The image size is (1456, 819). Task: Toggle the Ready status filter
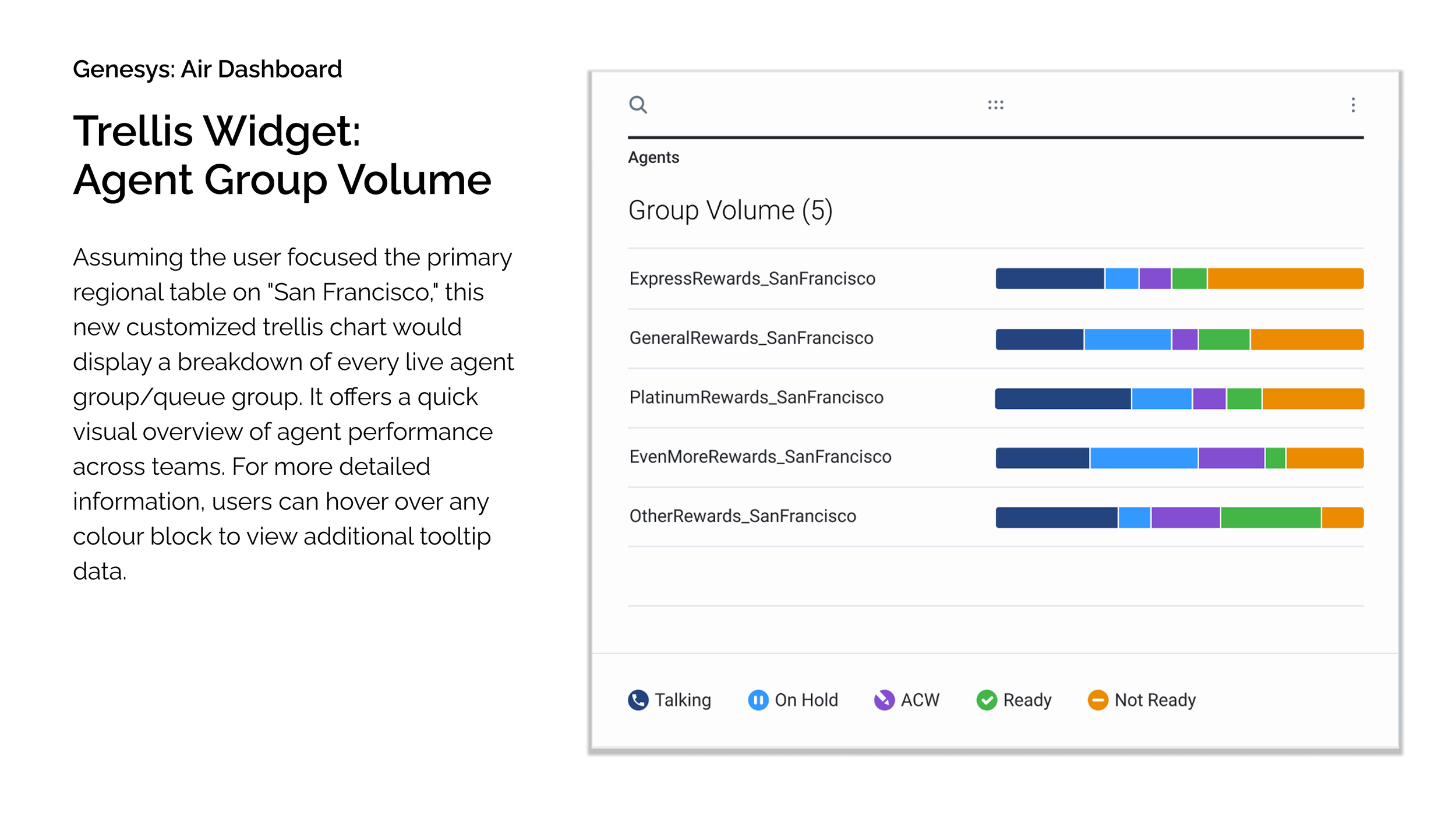1026,700
